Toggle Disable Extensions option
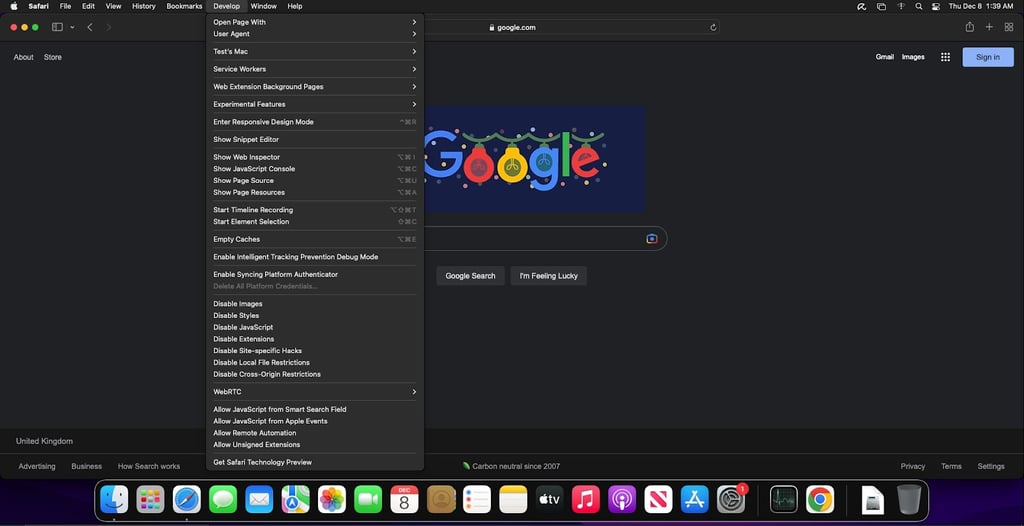 click(315, 338)
